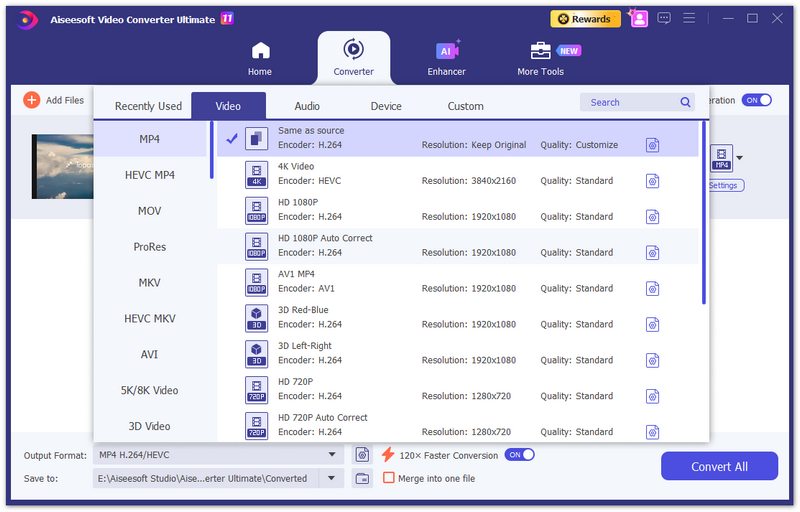
Task: Click settings gear for HD 1080P preset
Action: [x=652, y=217]
